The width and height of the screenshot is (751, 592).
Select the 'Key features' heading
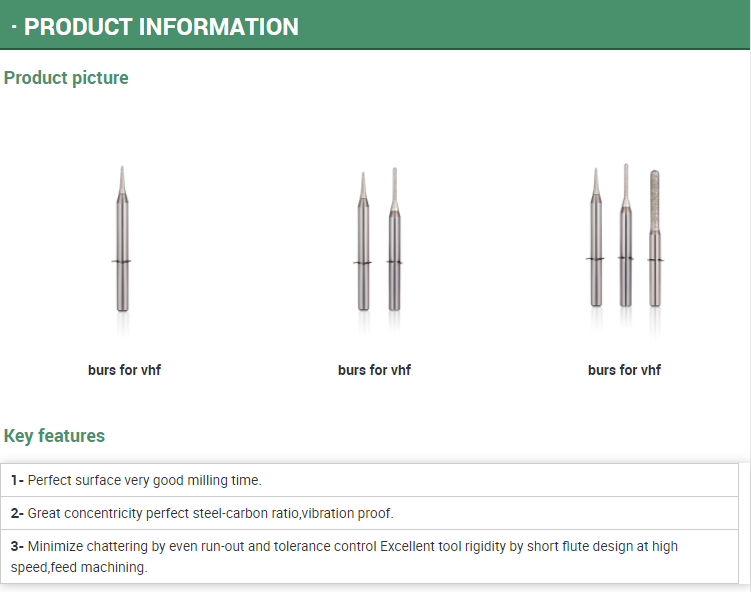(x=54, y=436)
